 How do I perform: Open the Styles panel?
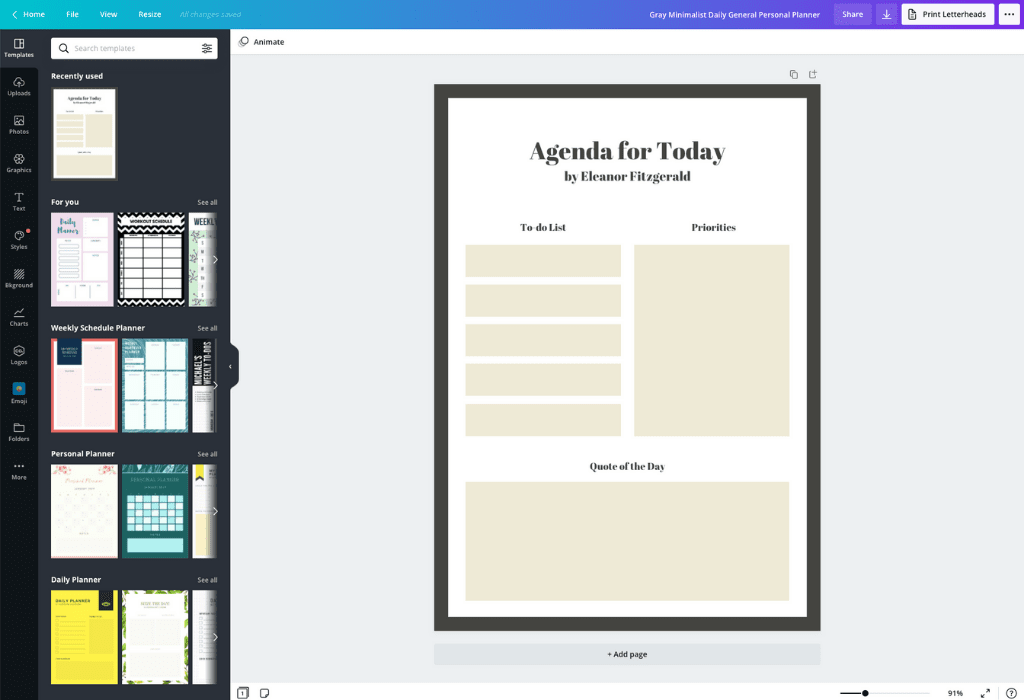[x=19, y=240]
